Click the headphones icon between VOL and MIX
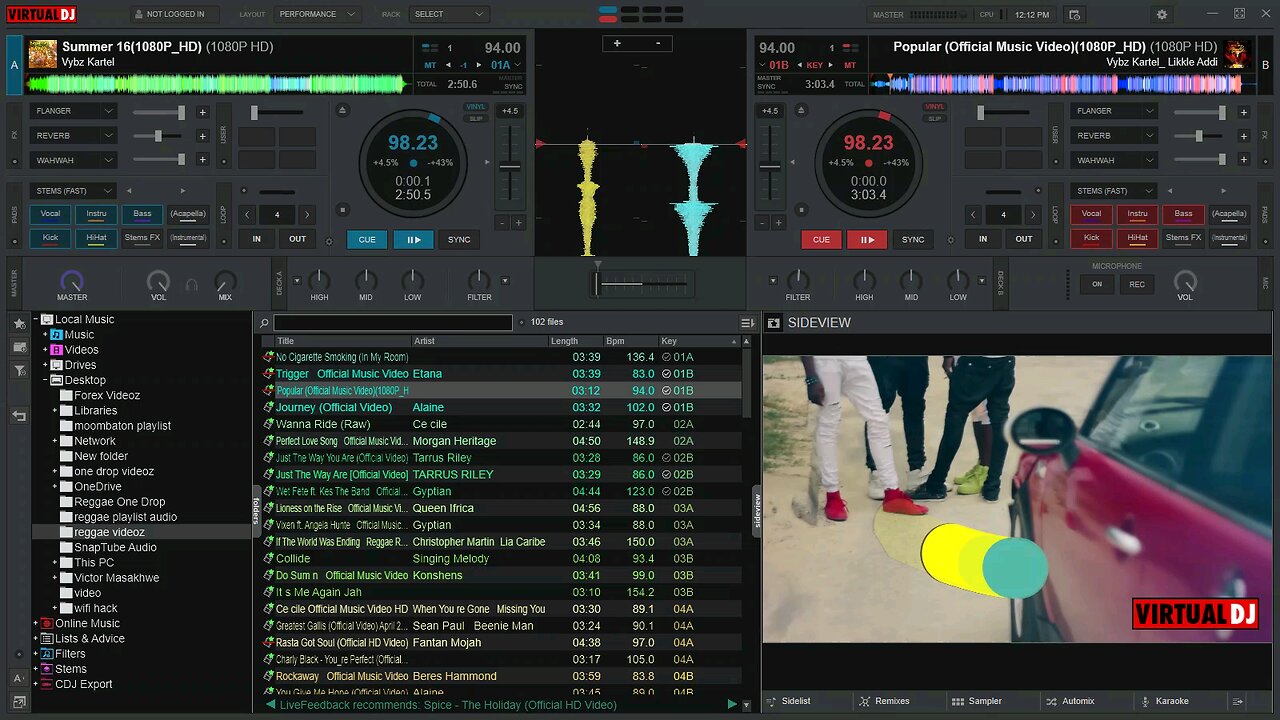Image resolution: width=1280 pixels, height=720 pixels. pyautogui.click(x=192, y=285)
